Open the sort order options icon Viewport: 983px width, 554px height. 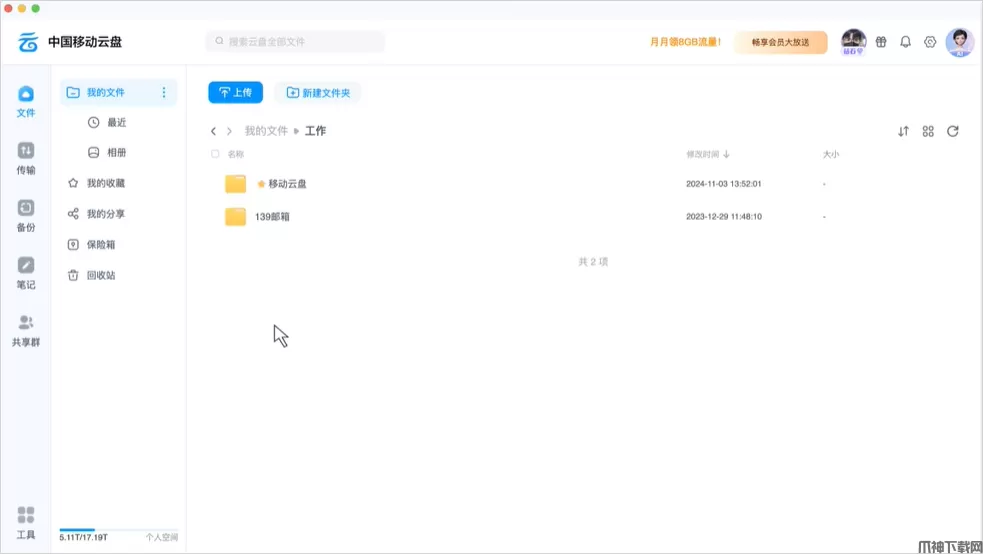(903, 131)
